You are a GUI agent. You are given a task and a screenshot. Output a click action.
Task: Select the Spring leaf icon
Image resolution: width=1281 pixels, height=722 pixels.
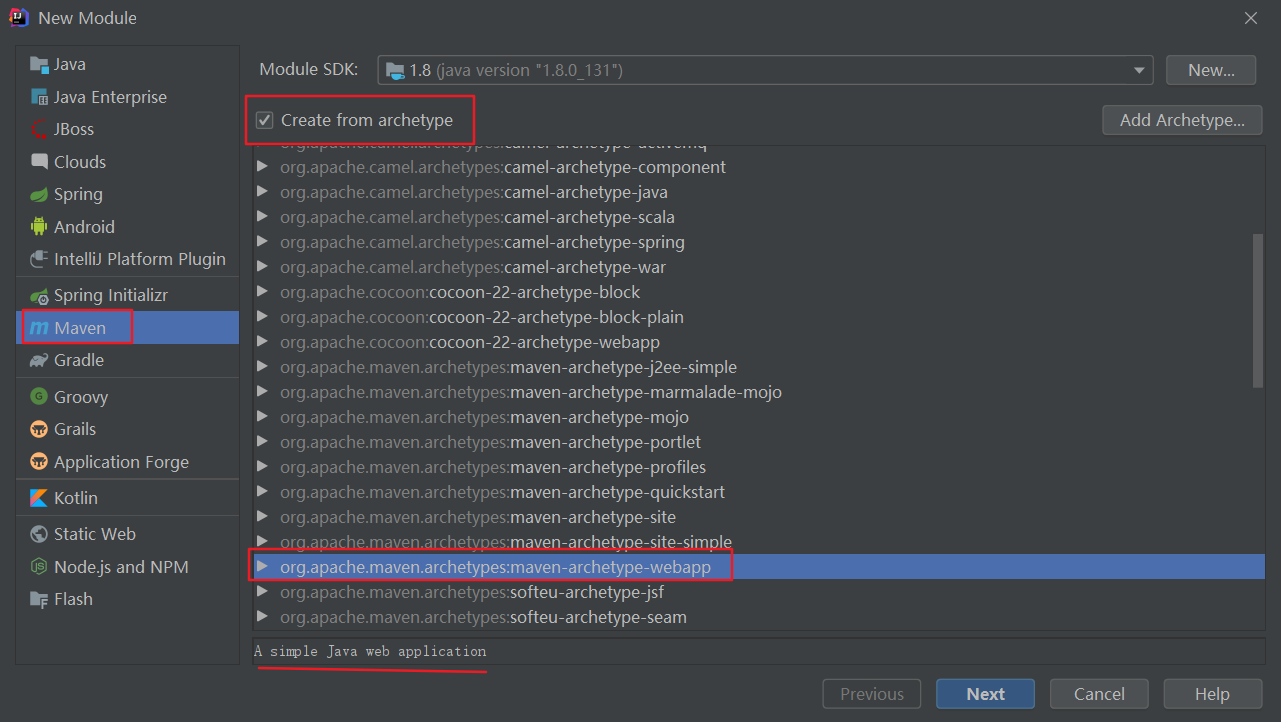click(39, 194)
